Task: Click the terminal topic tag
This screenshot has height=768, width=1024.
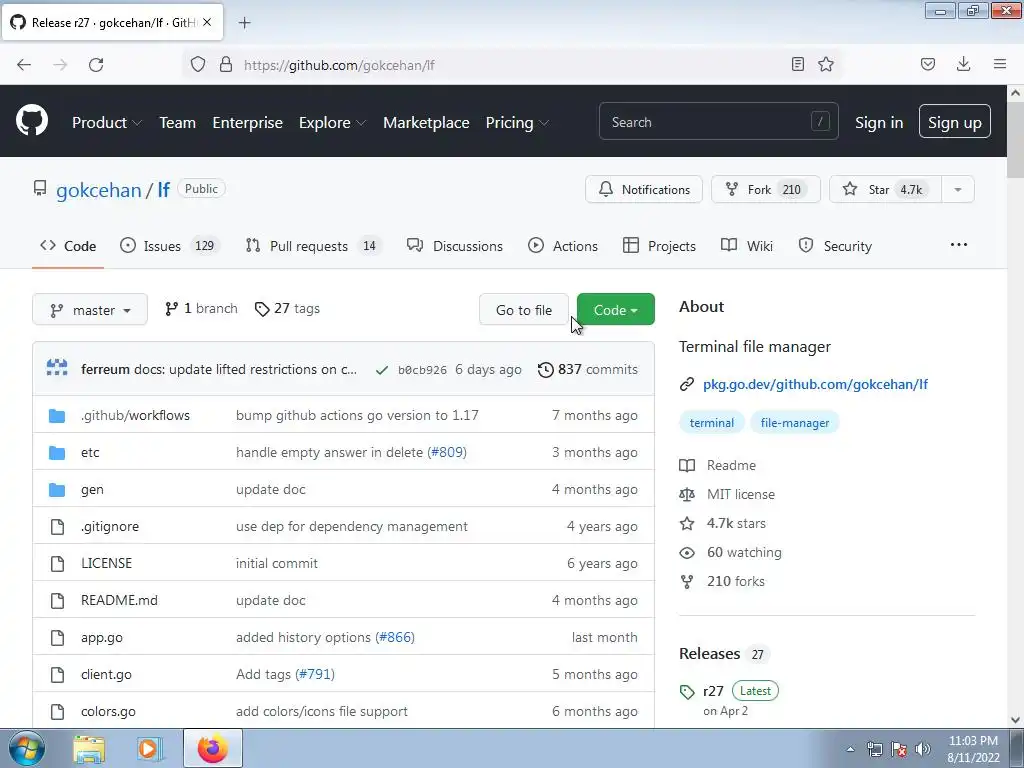Action: point(711,423)
